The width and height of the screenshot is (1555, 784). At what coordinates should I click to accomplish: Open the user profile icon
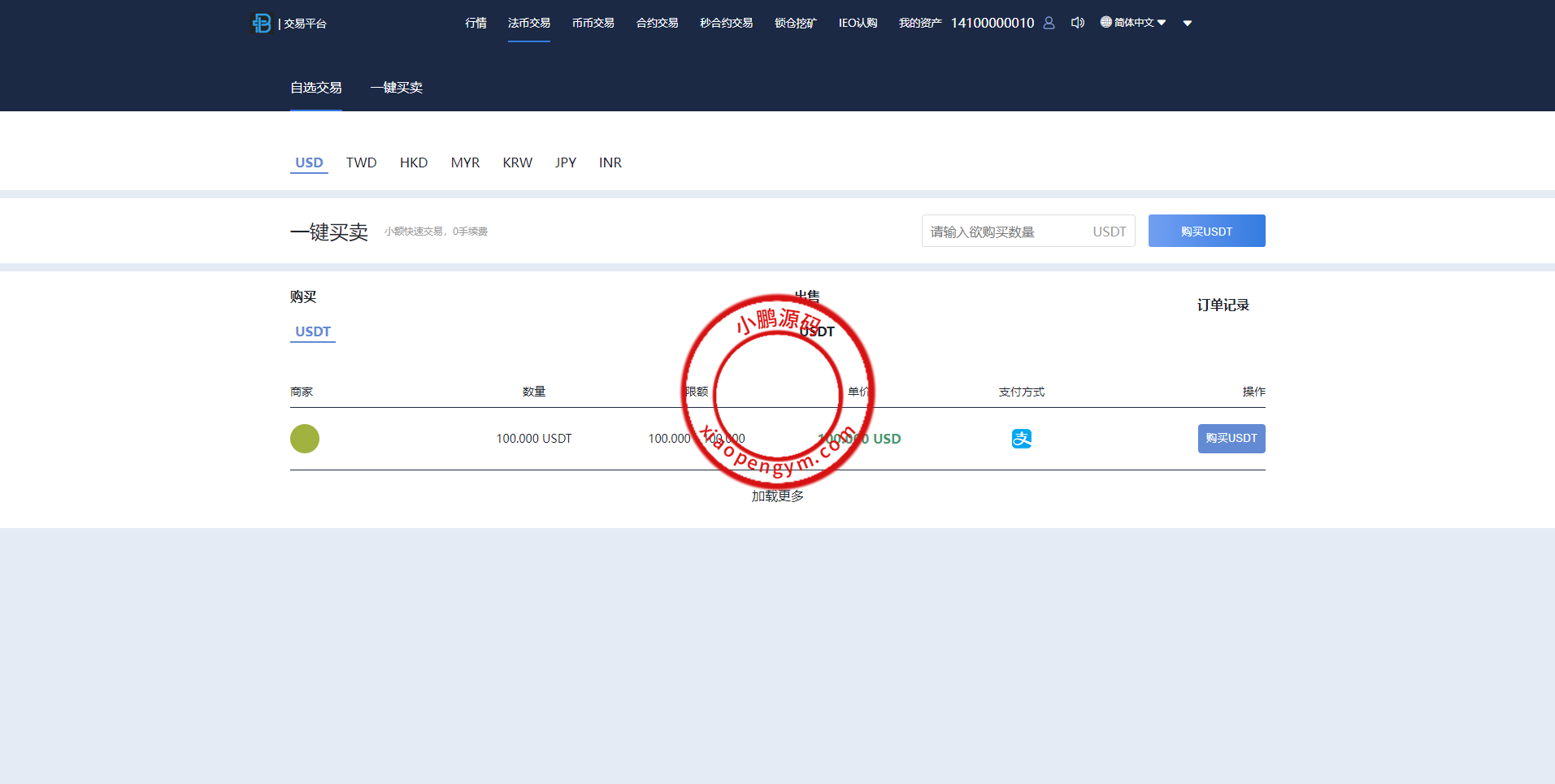(x=1049, y=23)
